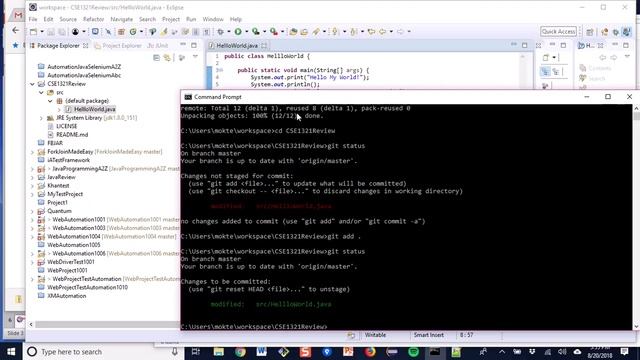The image size is (640, 360).
Task: Minimize the Package Explorer view panel
Action: (x=183, y=45)
